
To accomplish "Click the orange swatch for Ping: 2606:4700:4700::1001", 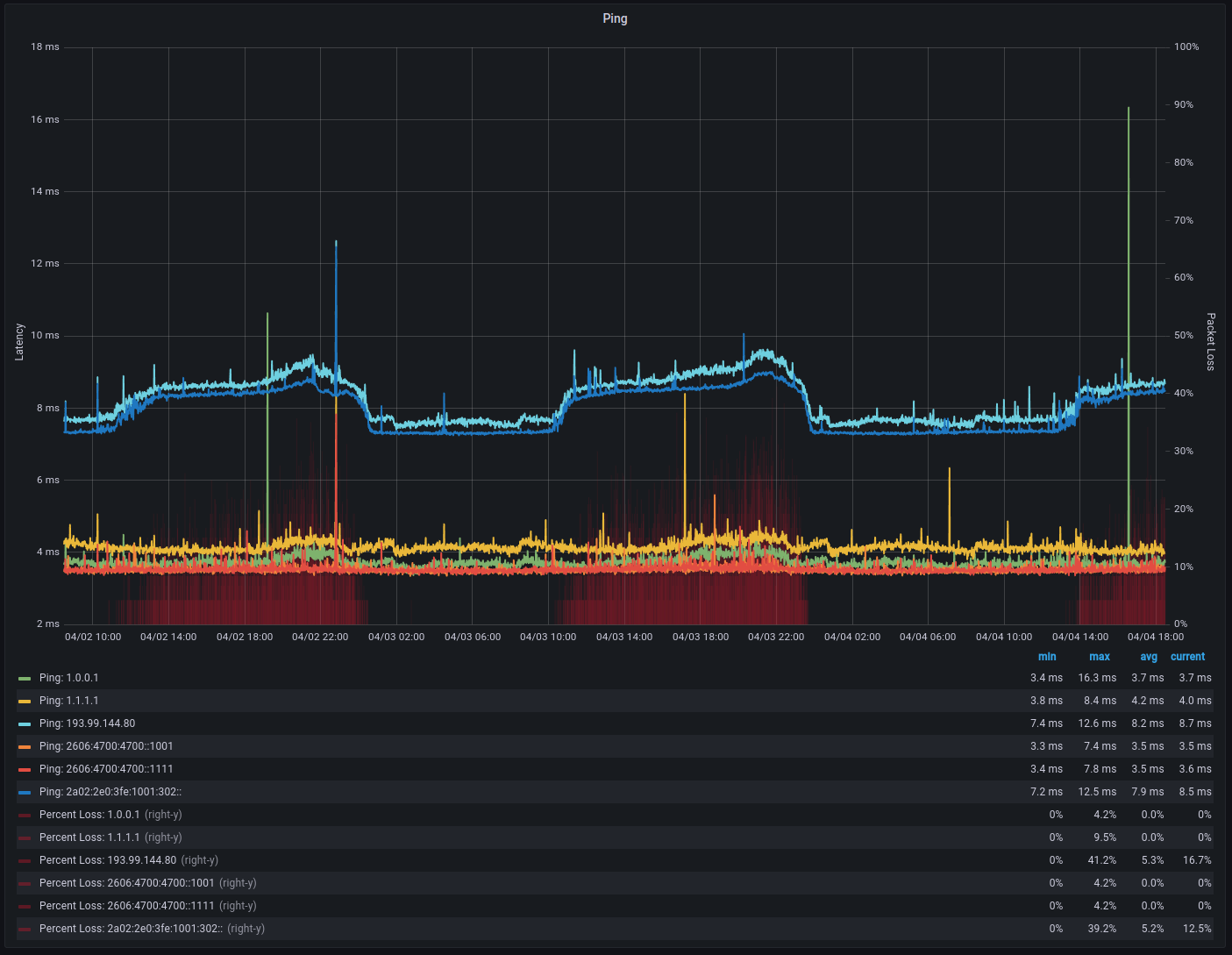I will (24, 745).
